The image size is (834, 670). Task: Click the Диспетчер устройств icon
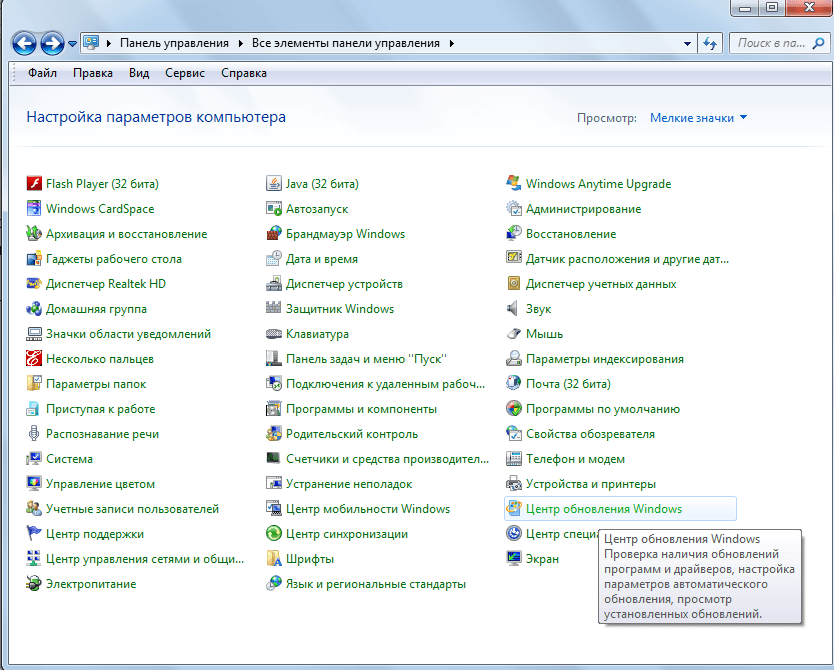273,283
